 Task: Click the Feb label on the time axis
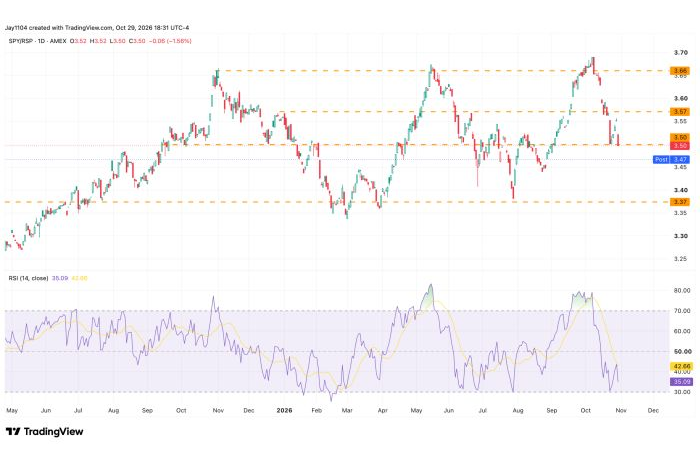[x=317, y=410]
